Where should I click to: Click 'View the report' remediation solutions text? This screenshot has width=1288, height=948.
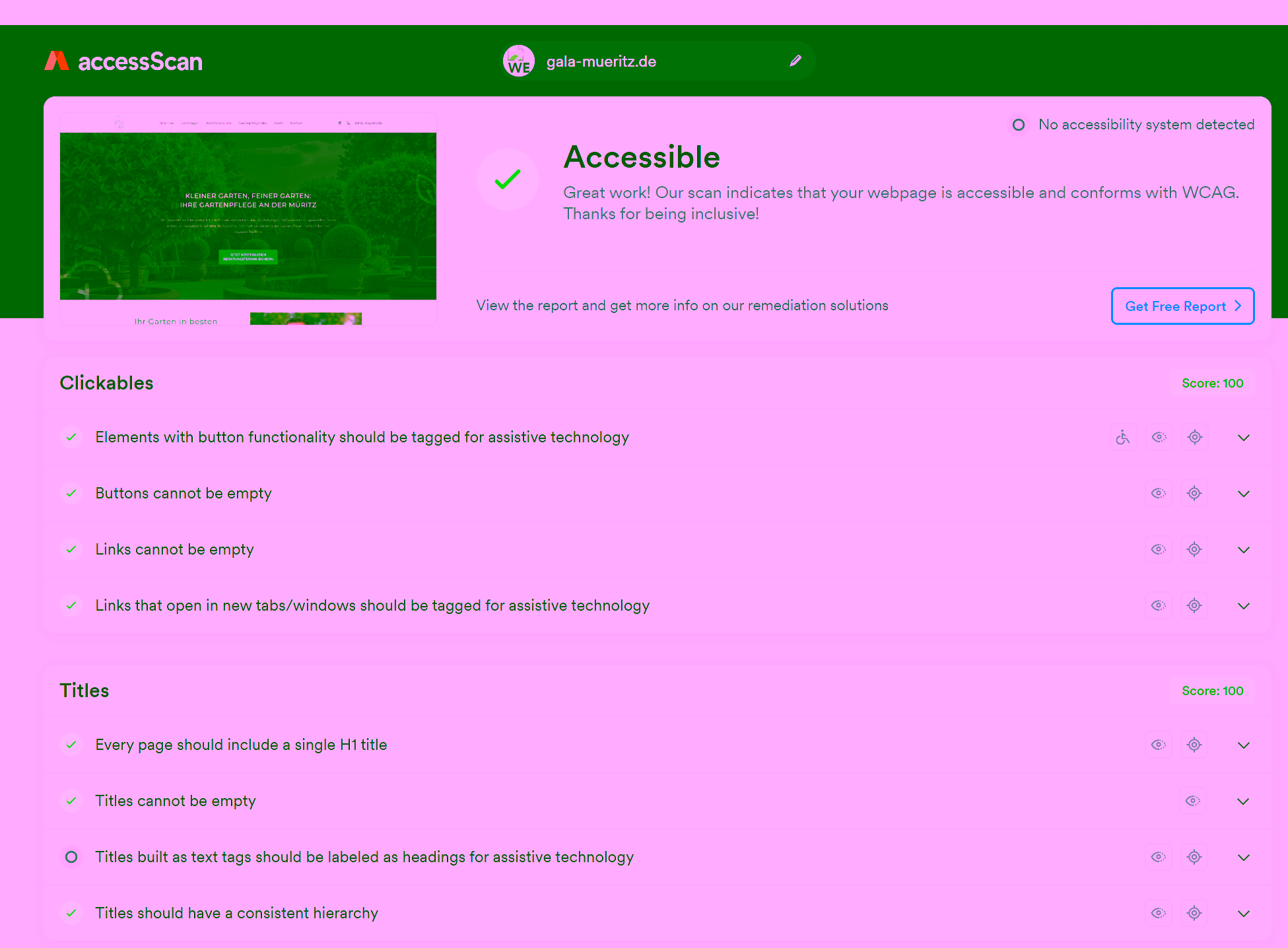click(x=683, y=305)
